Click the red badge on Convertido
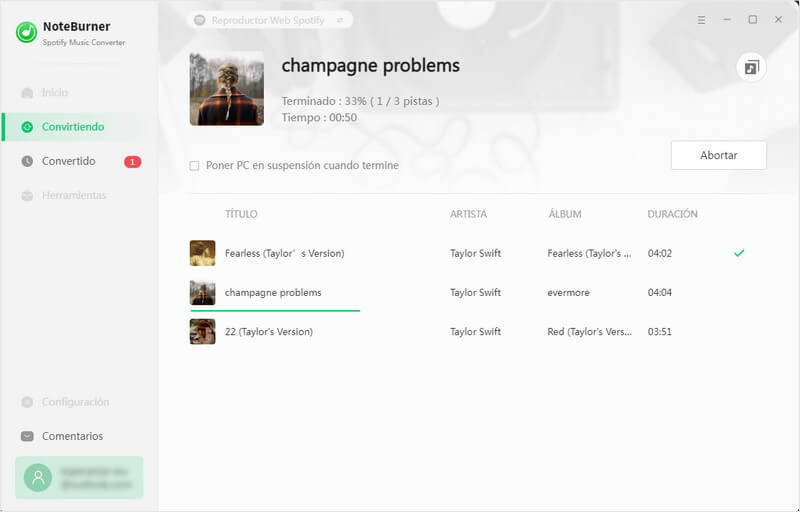The width and height of the screenshot is (800, 512). pyautogui.click(x=133, y=162)
